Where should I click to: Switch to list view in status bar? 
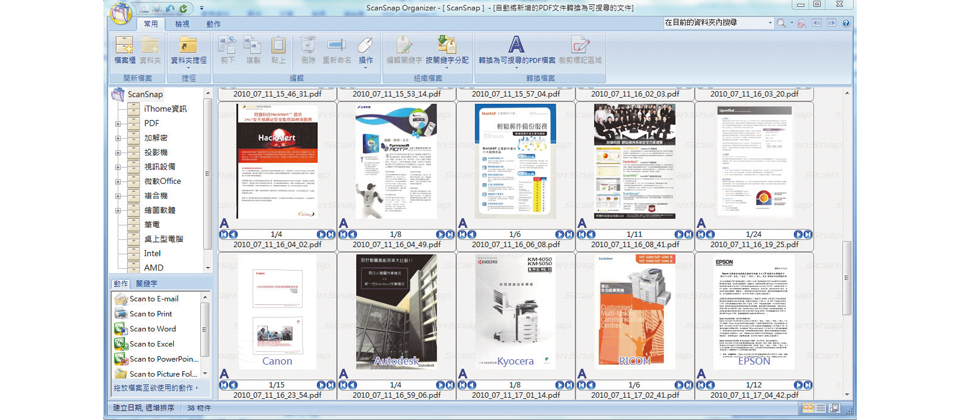click(x=821, y=408)
